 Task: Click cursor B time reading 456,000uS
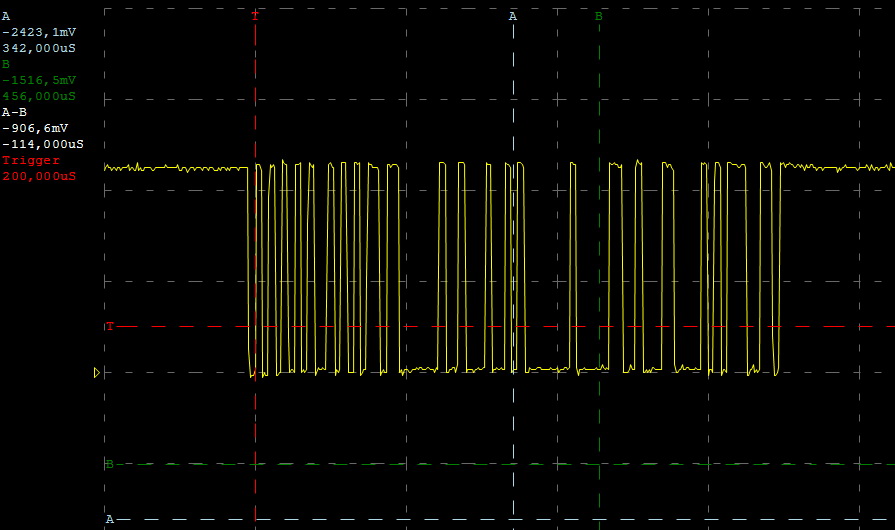39,96
